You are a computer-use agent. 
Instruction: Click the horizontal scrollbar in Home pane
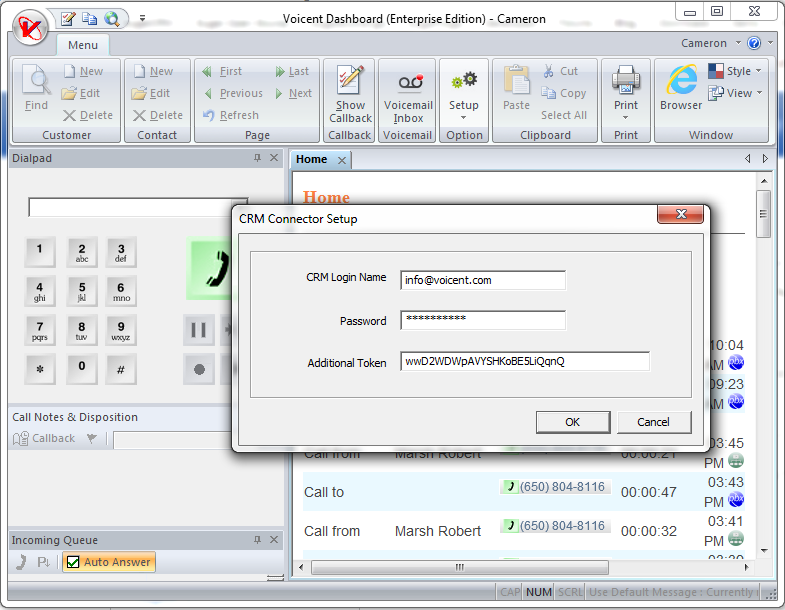point(460,567)
